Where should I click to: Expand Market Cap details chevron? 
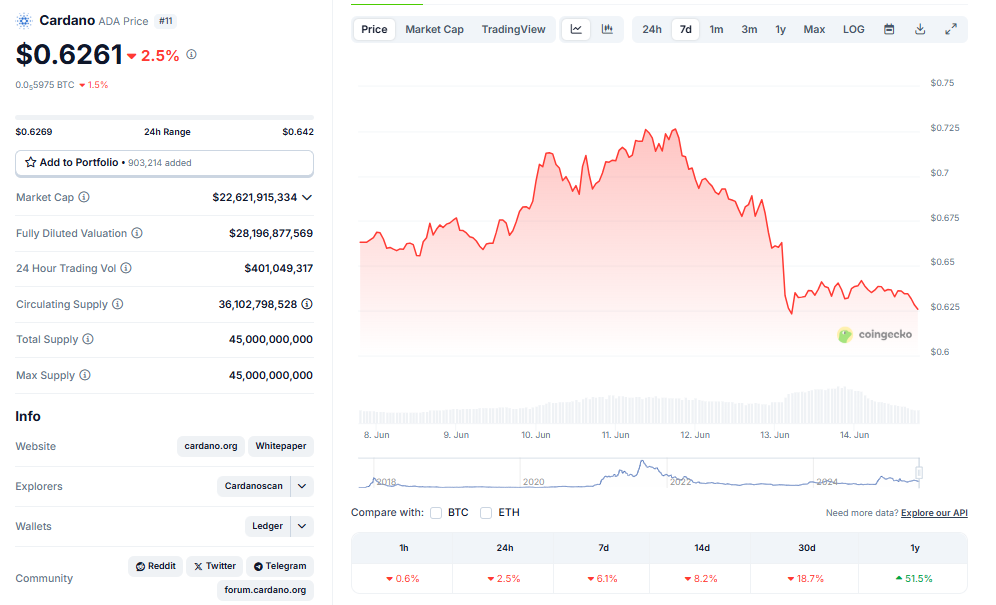point(307,198)
